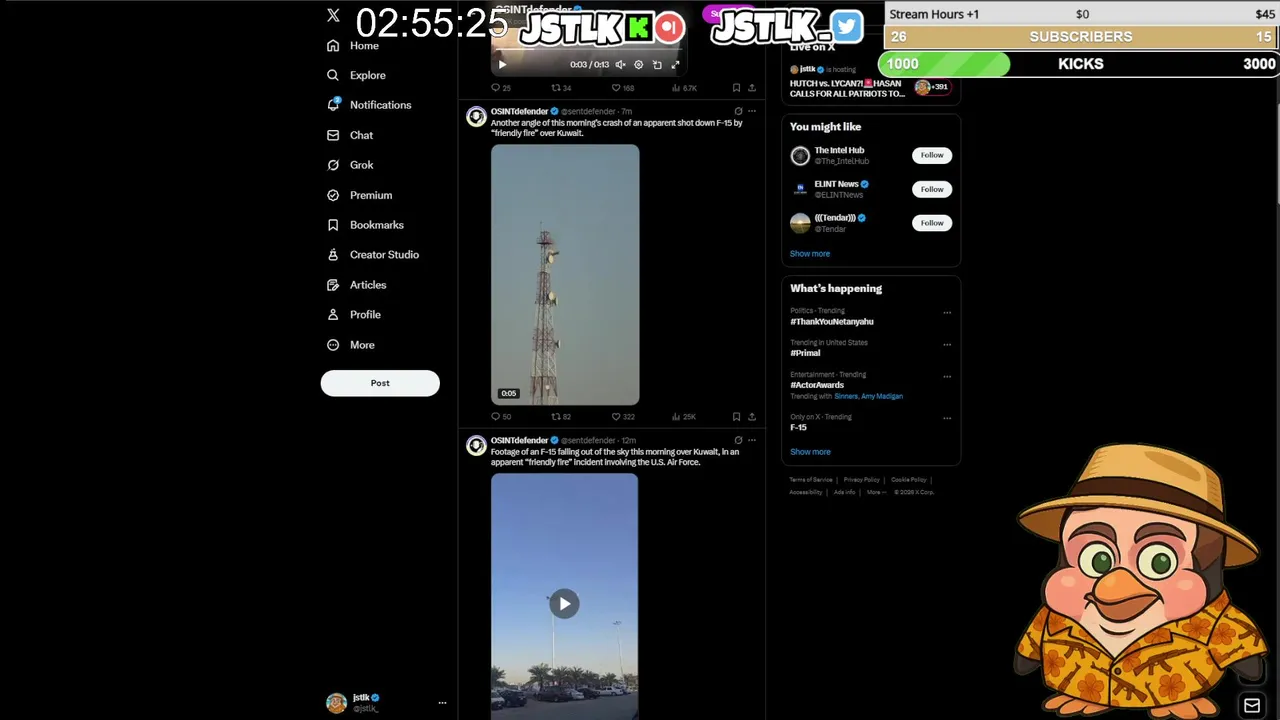Toggle picture-in-picture on top video
Viewport: 1280px width, 720px height.
[657, 64]
